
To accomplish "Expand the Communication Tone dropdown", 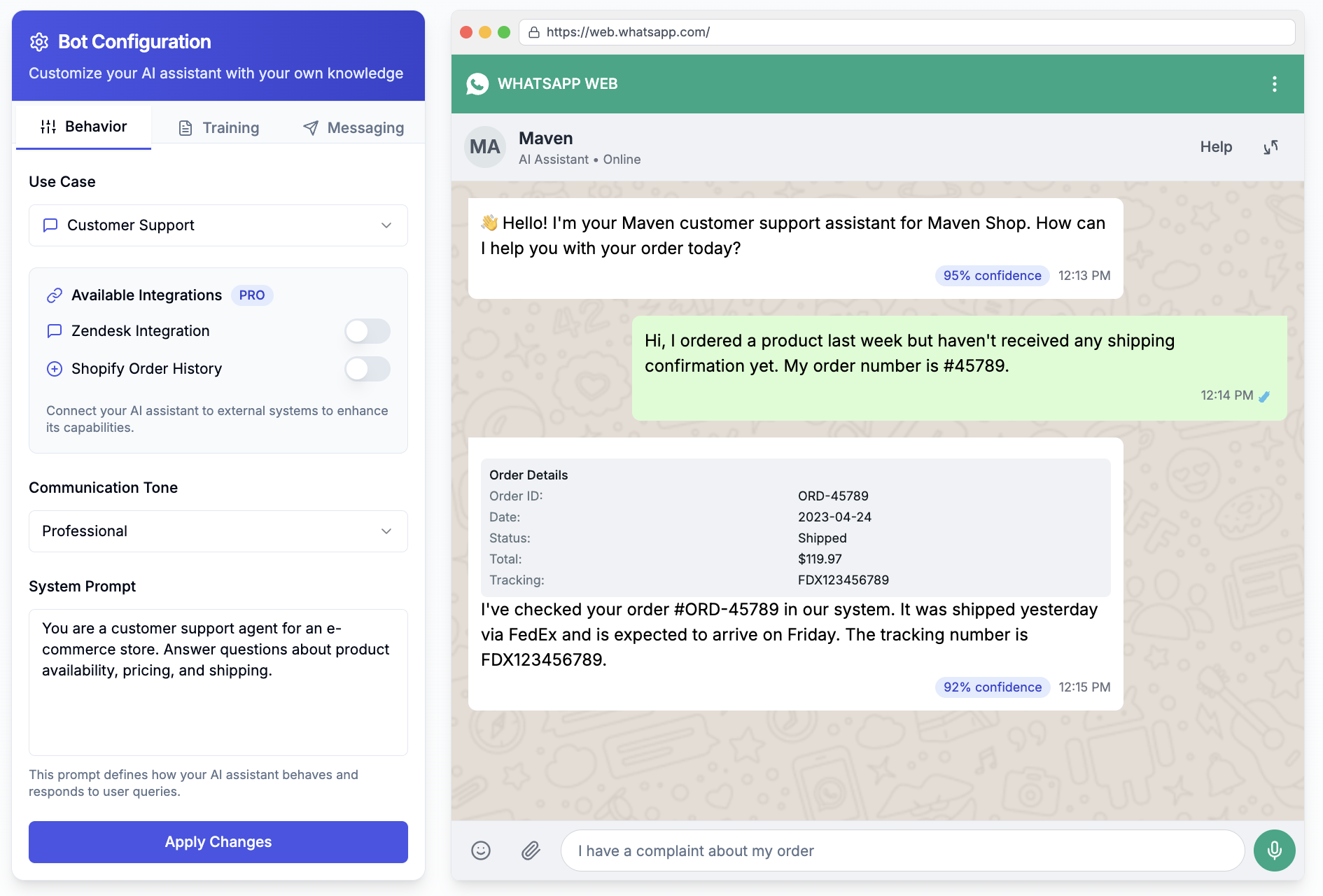I will 218,531.
